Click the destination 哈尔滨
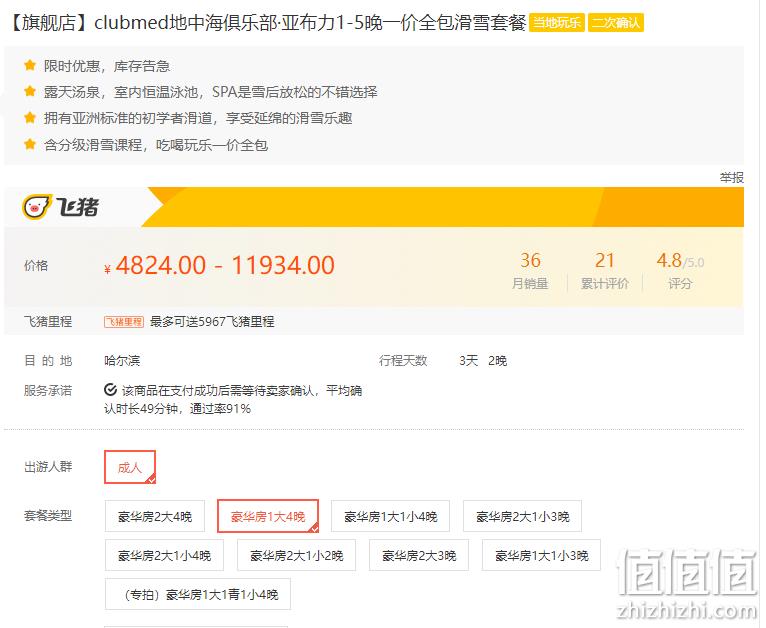 [x=122, y=361]
